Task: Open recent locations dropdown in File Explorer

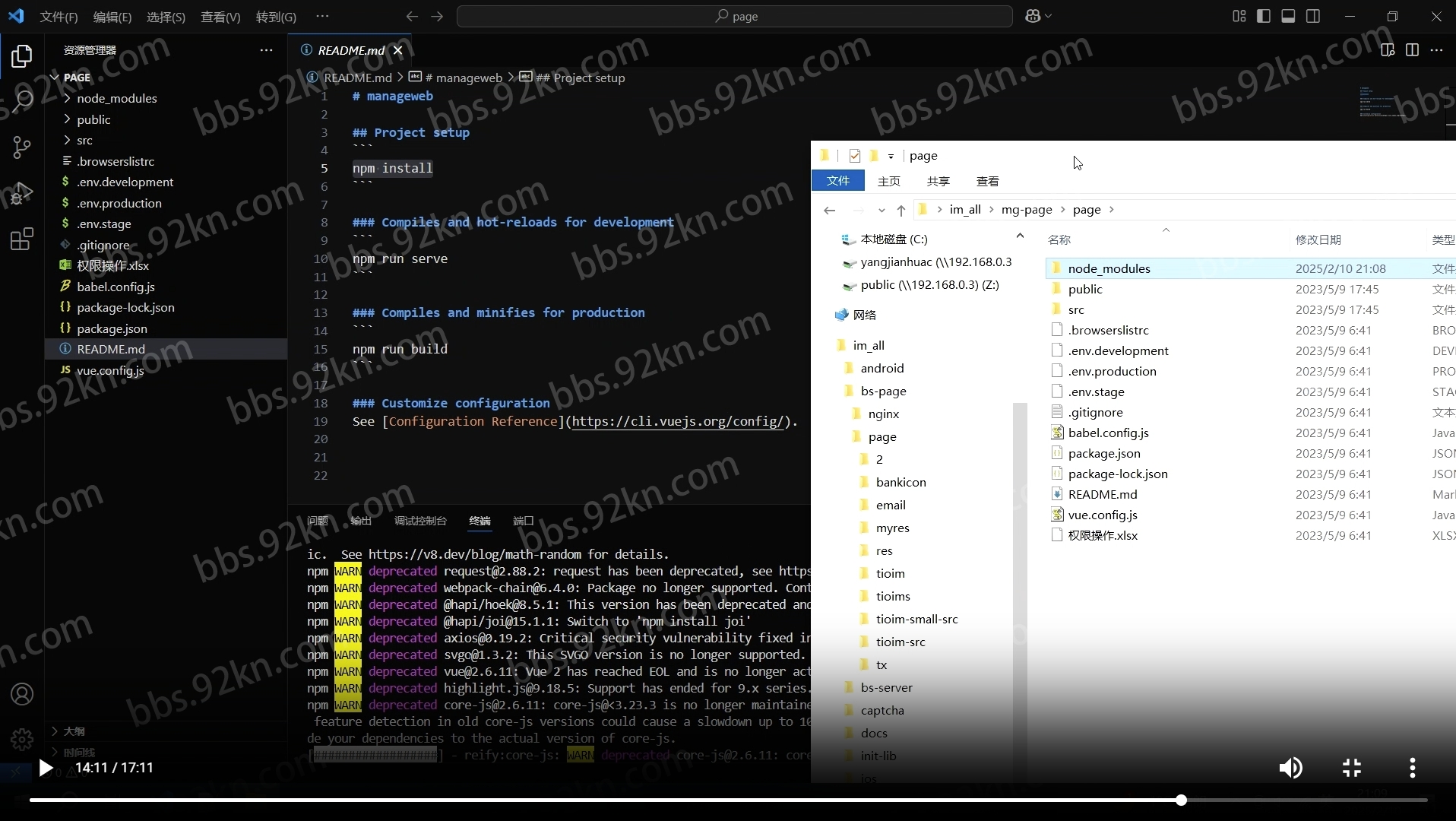Action: (881, 211)
